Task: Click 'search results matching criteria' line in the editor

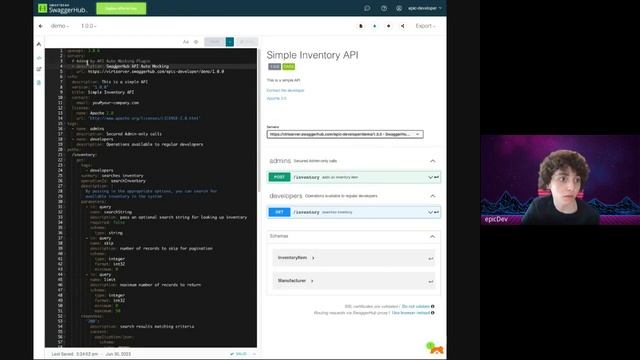Action: click(x=157, y=327)
